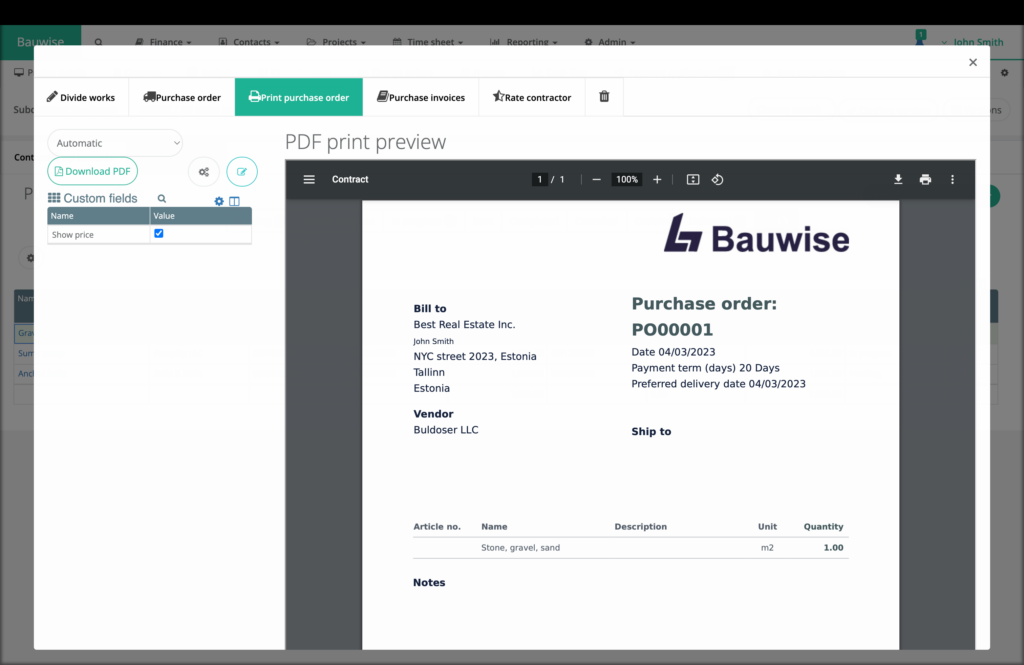Open the Projects menu
1024x665 pixels.
[x=336, y=41]
